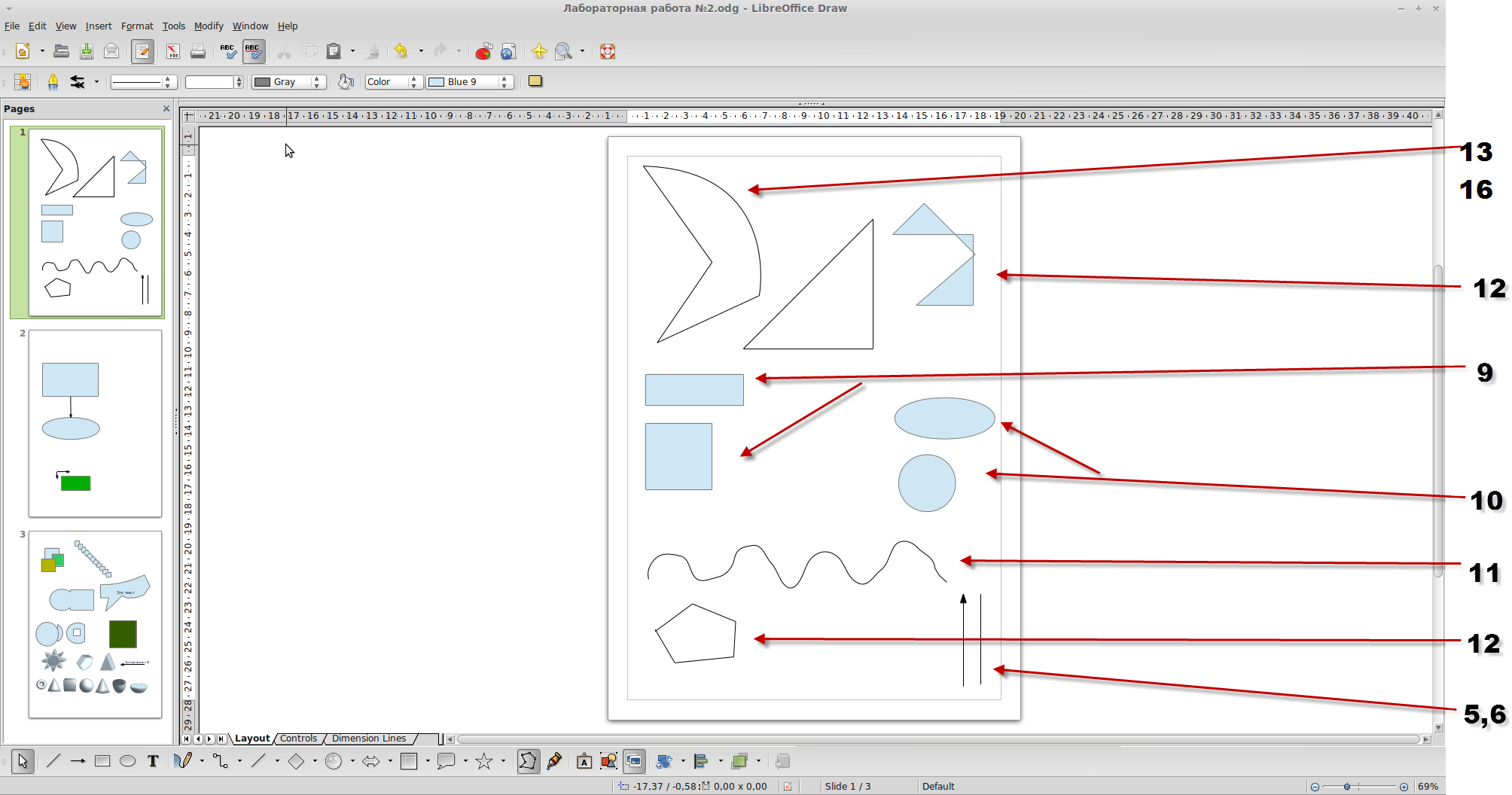
Task: Click the Zoom magnifier icon
Action: coord(563,51)
